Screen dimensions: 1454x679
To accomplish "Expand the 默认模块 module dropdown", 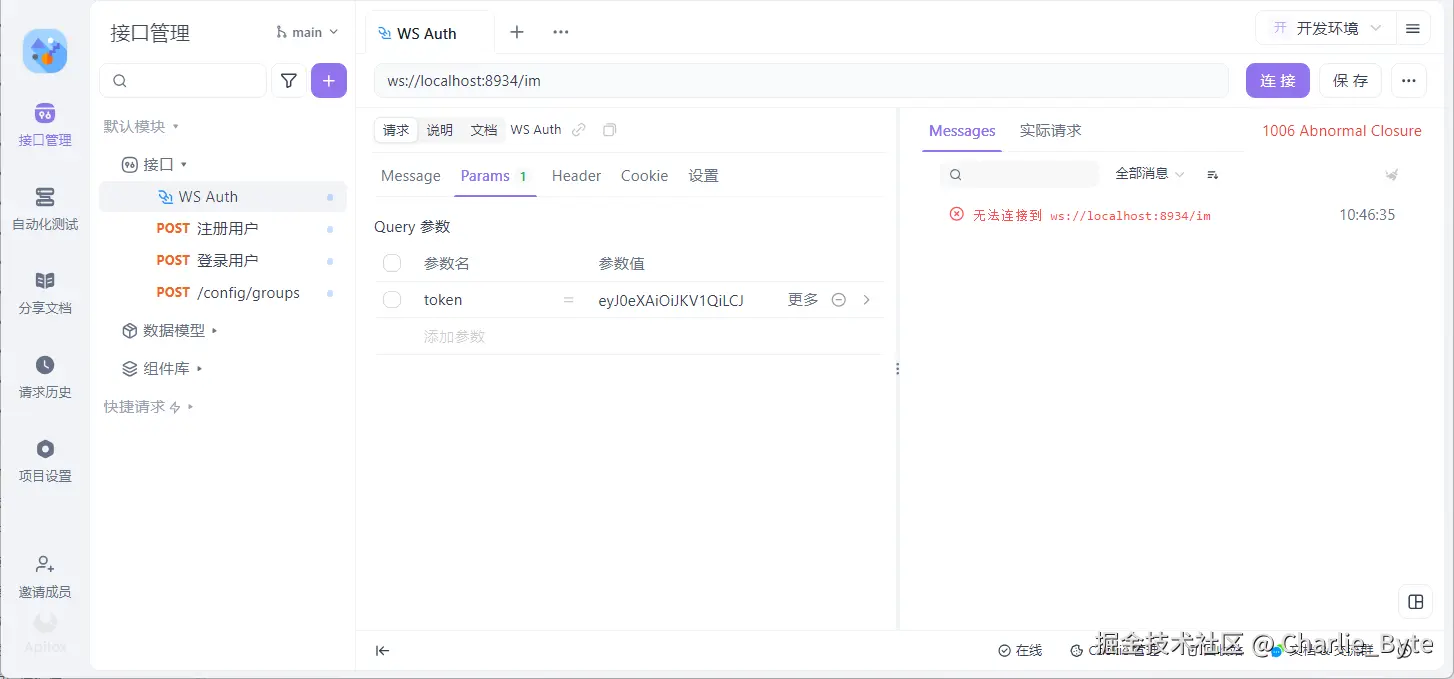I will pos(141,127).
